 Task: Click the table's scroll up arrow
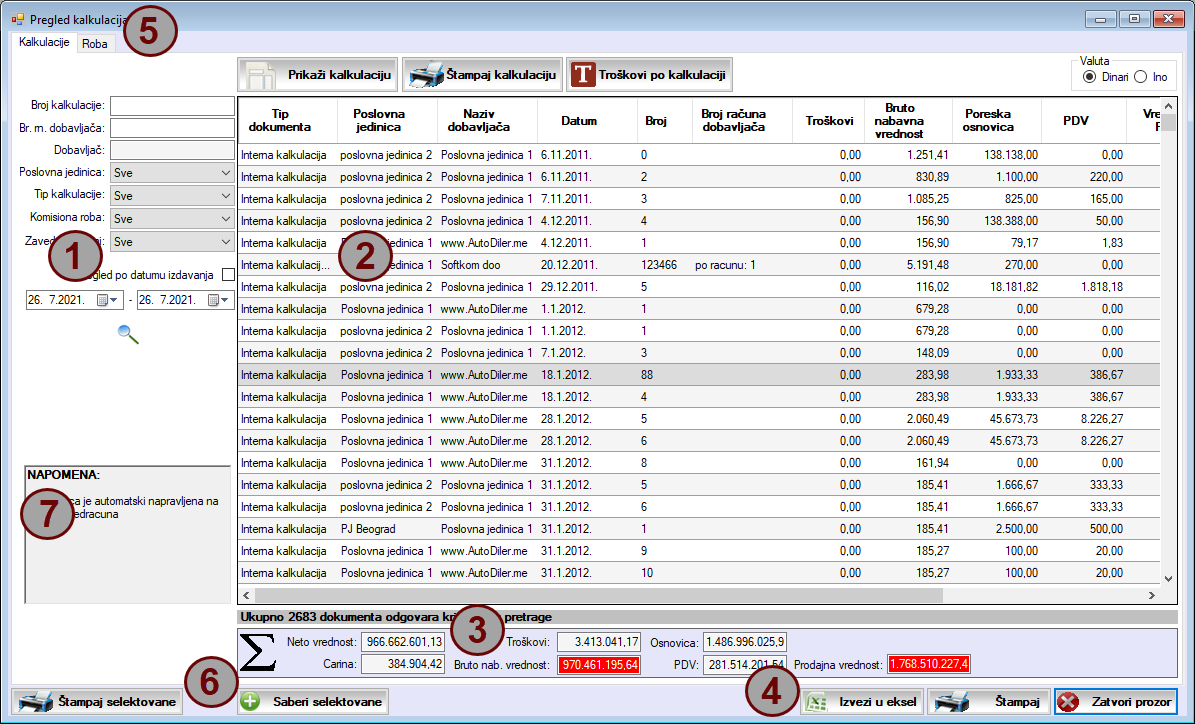coord(1168,107)
